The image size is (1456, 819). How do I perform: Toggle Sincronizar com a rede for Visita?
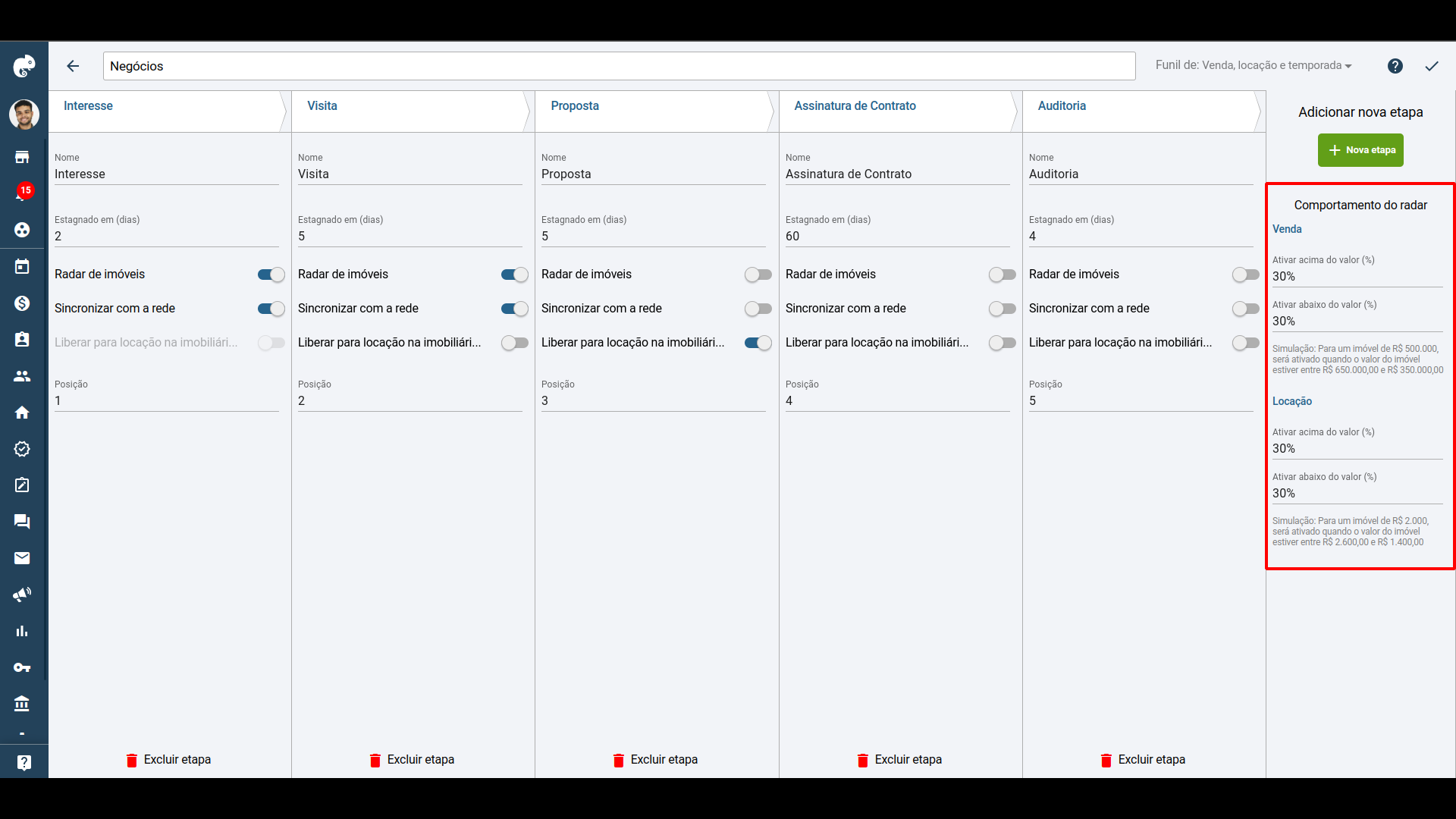click(x=514, y=309)
